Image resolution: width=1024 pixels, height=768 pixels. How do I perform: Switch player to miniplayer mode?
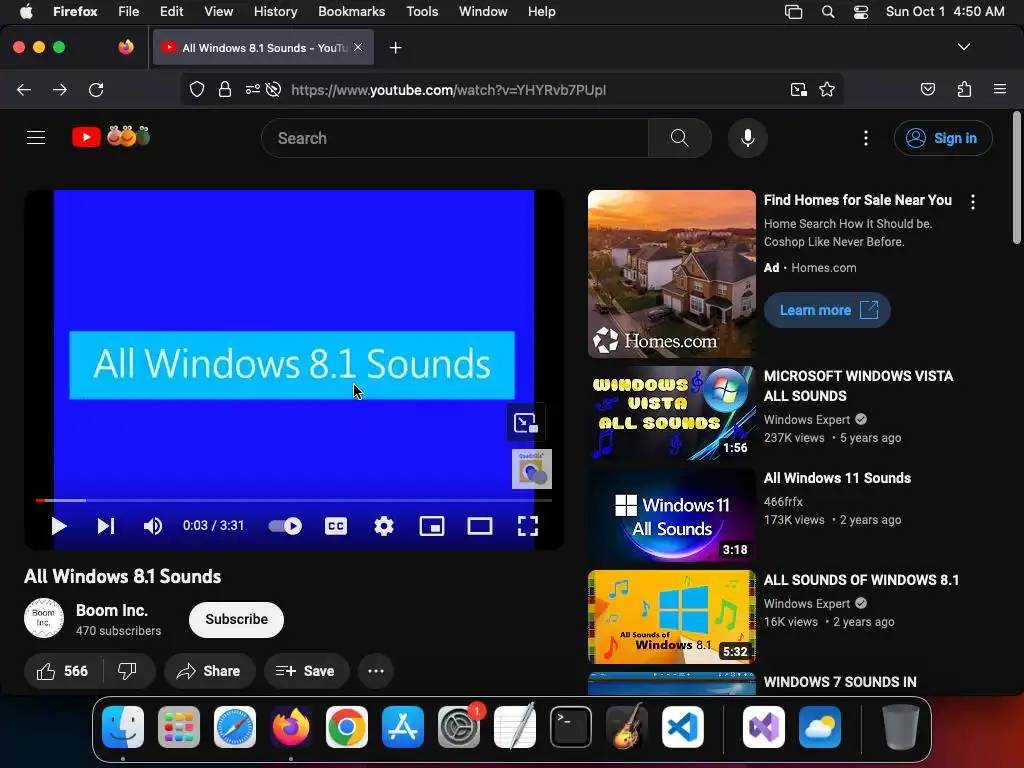432,526
